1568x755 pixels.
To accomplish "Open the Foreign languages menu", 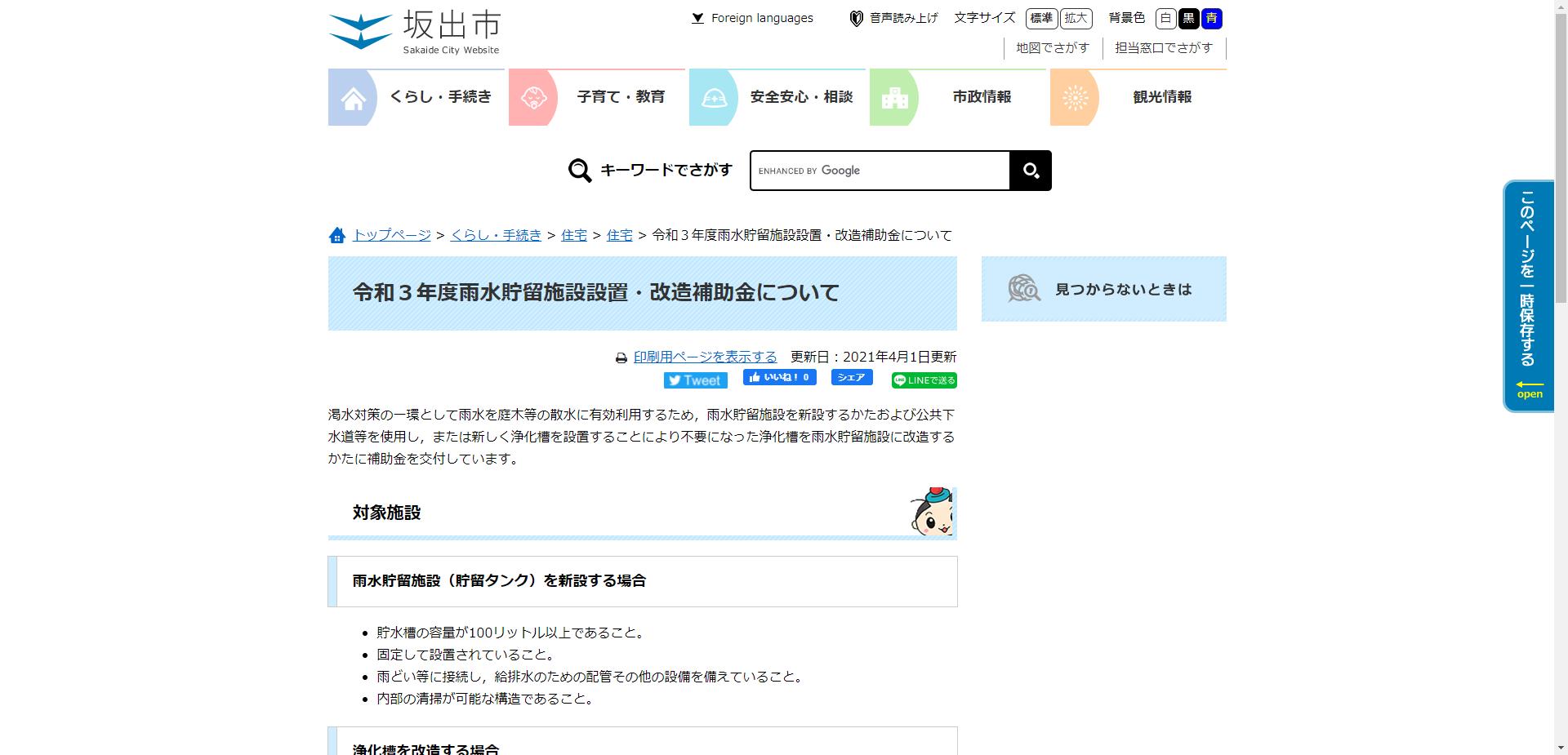I will 760,17.
